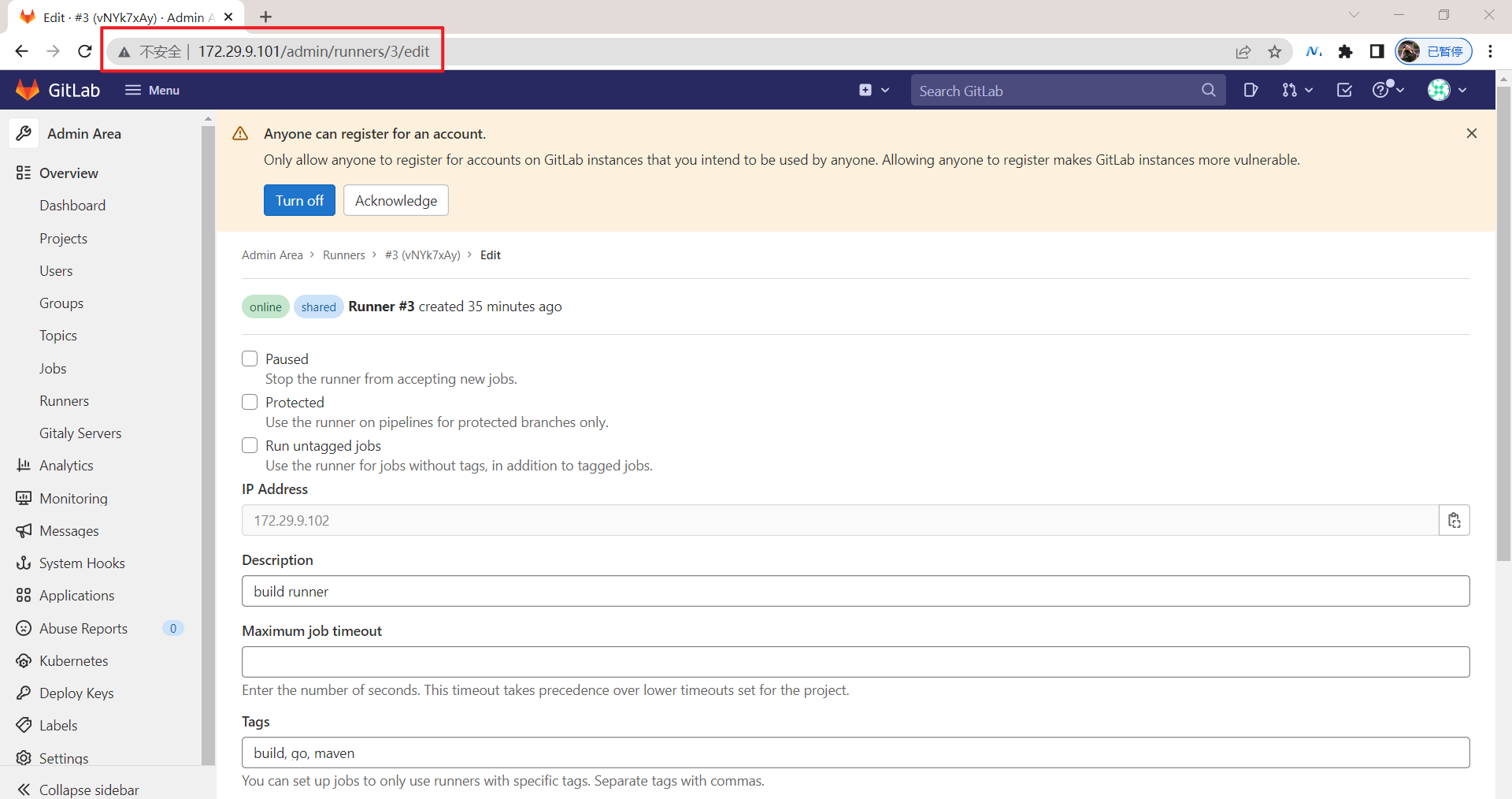Screen dimensions: 1512x799
Task: Open the Settings section
Action: (53, 758)
